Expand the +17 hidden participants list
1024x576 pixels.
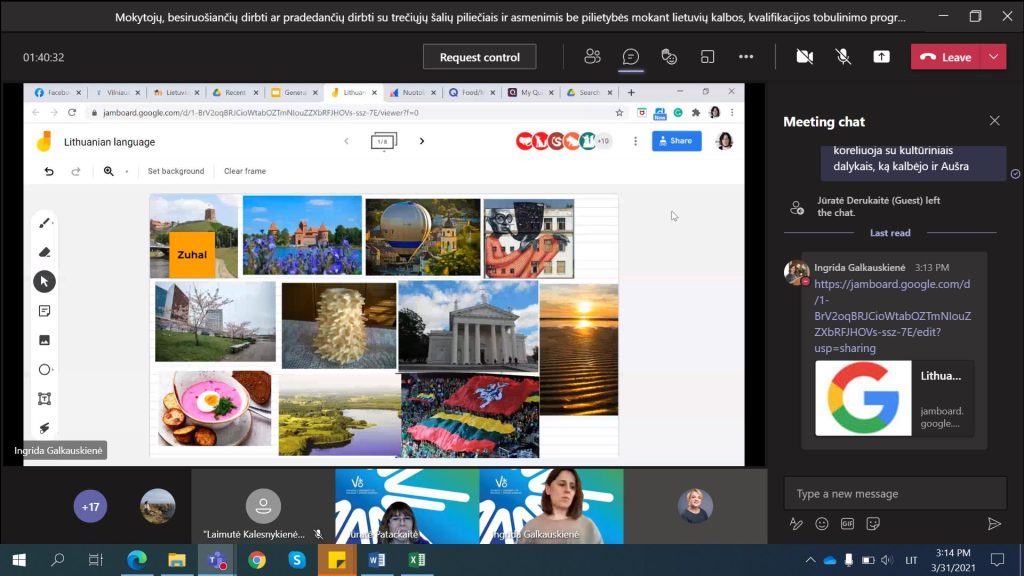pos(90,506)
